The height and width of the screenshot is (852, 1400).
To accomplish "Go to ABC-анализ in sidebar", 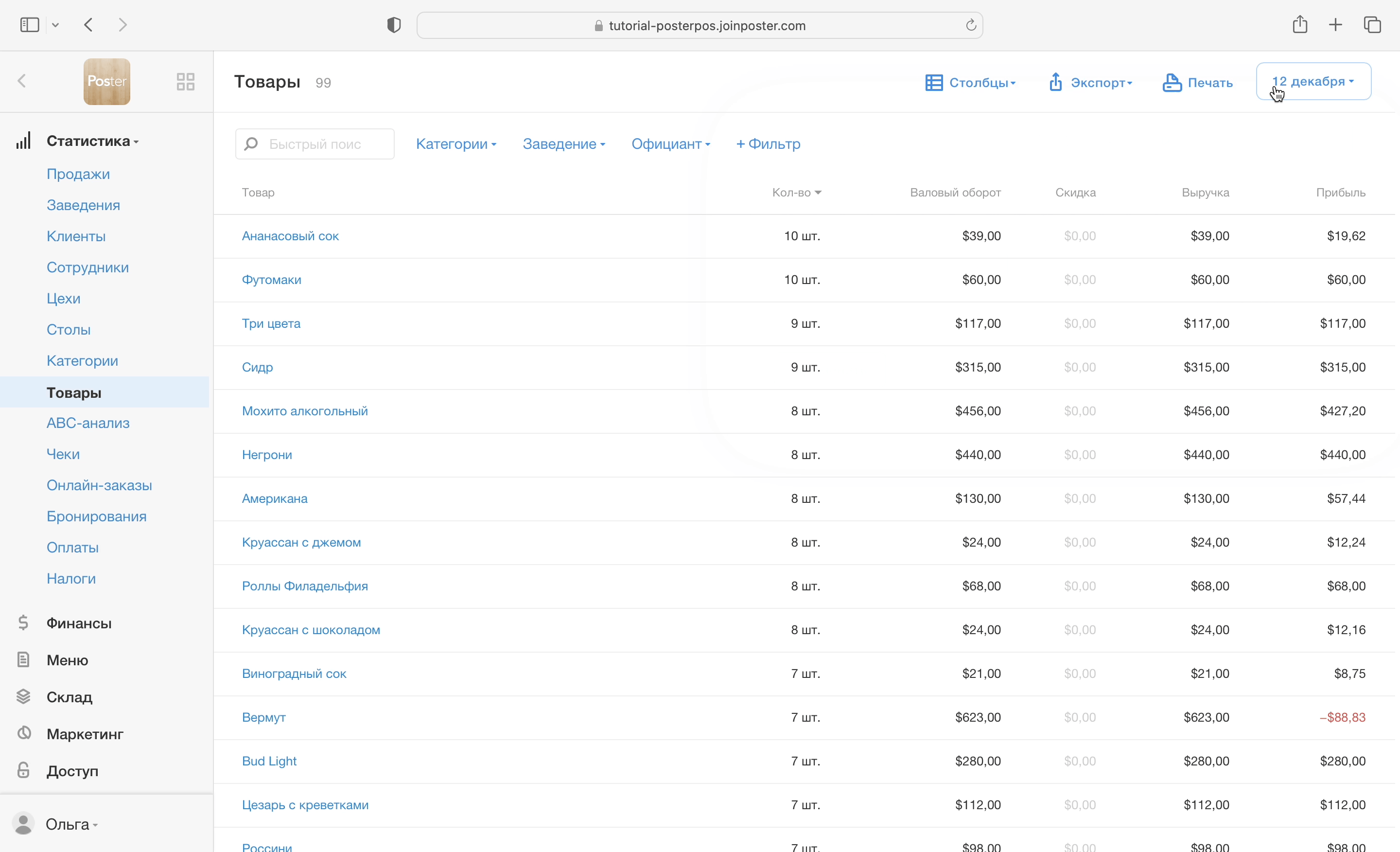I will (x=88, y=423).
